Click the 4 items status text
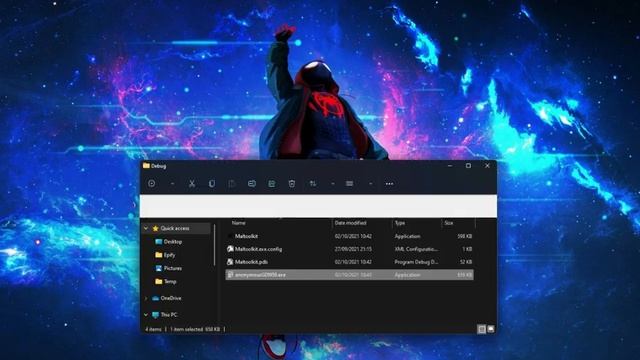Image resolution: width=640 pixels, height=360 pixels. click(153, 329)
